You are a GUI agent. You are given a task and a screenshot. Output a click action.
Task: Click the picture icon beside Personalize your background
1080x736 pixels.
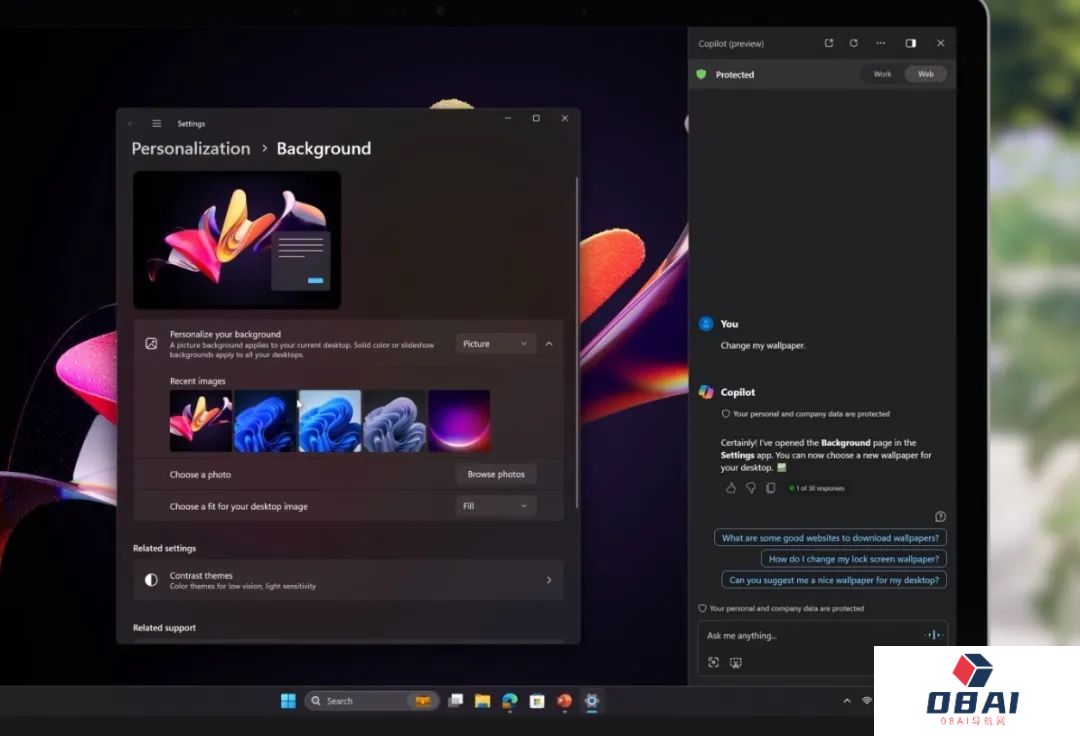point(151,344)
